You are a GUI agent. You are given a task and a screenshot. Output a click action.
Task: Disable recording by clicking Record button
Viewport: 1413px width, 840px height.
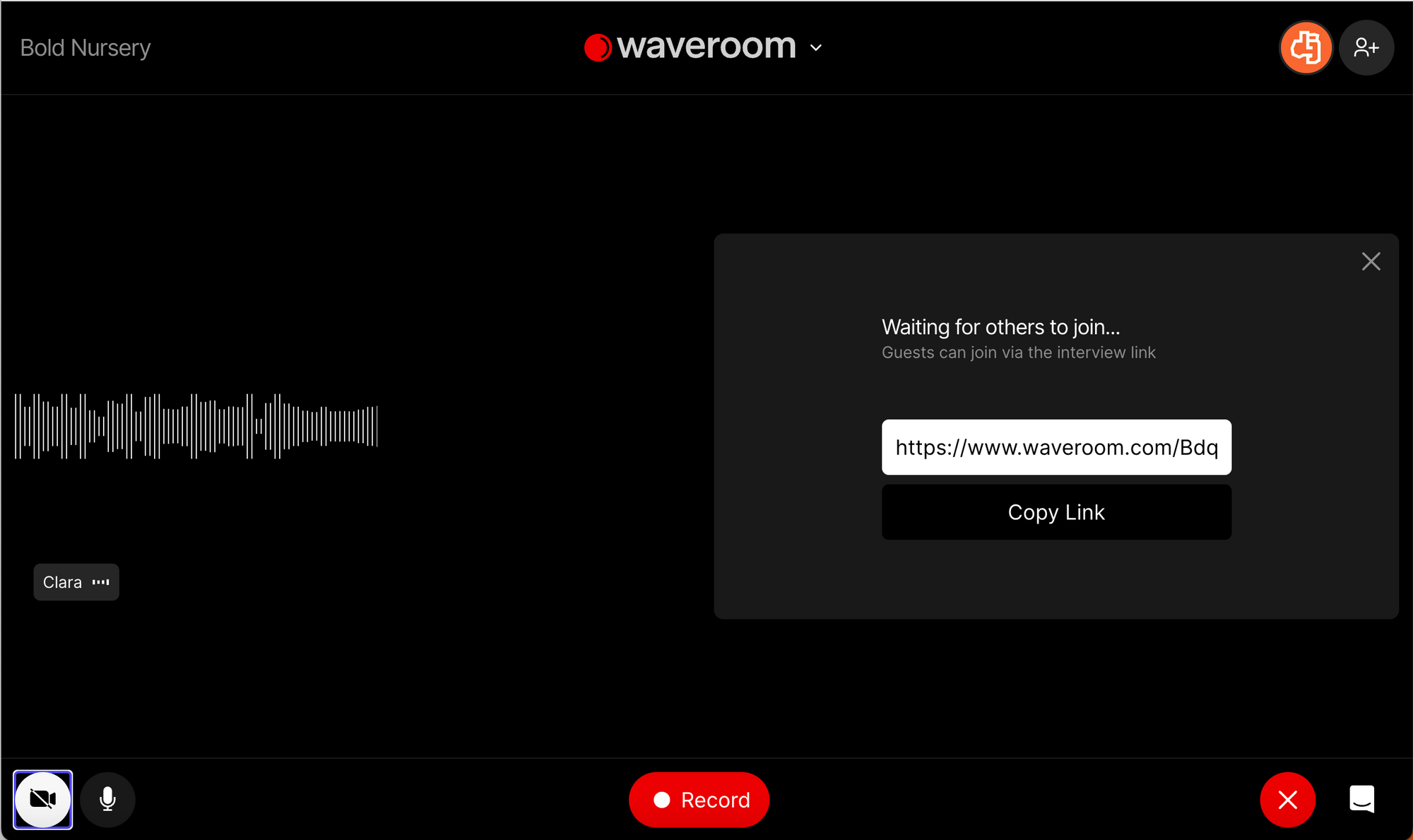click(x=699, y=800)
